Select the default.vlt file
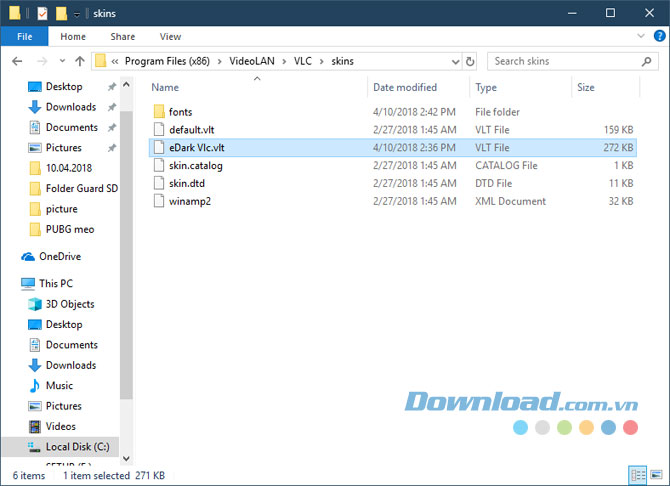This screenshot has height=486, width=670. click(191, 130)
